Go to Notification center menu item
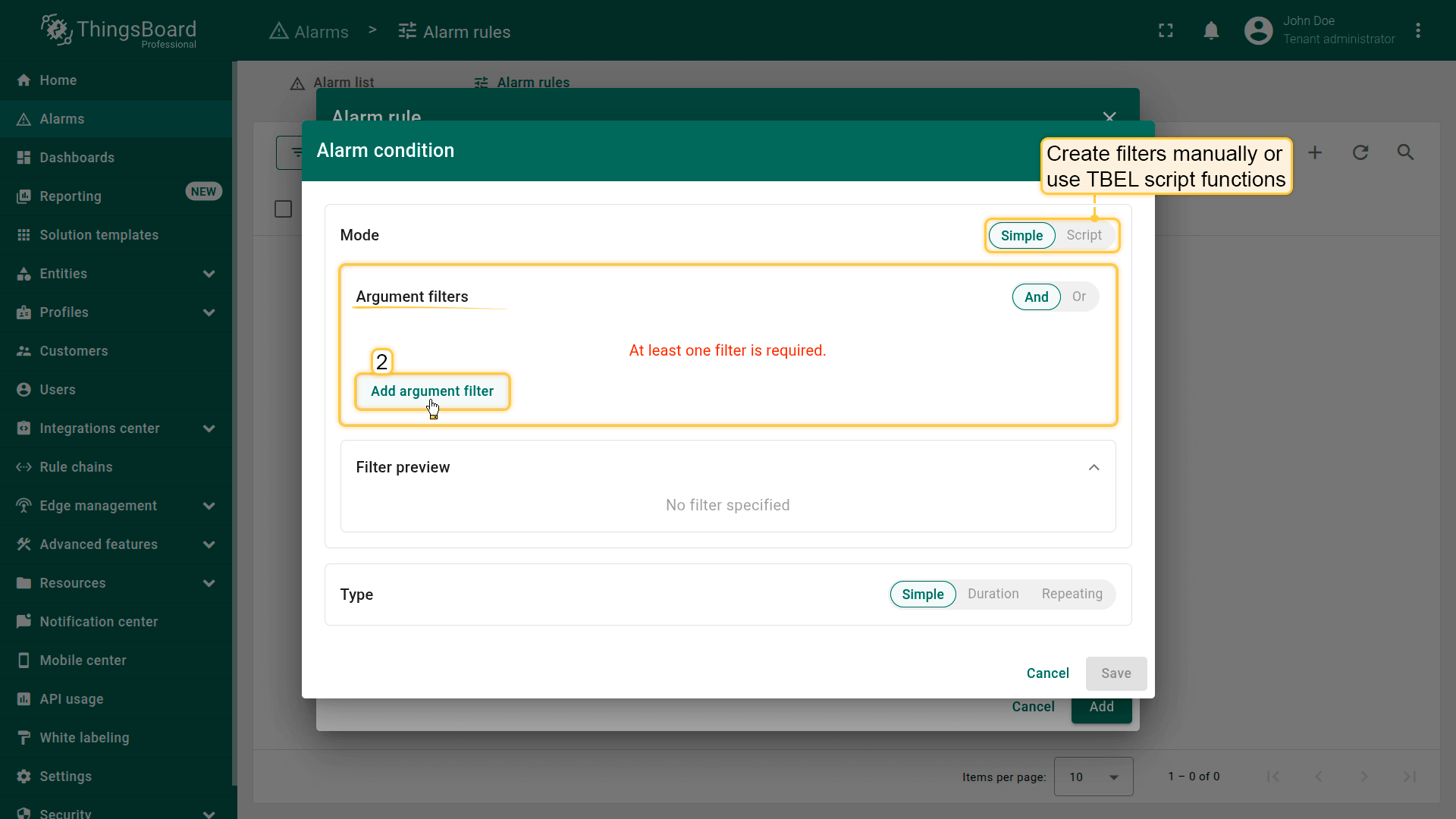The image size is (1456, 819). [99, 622]
